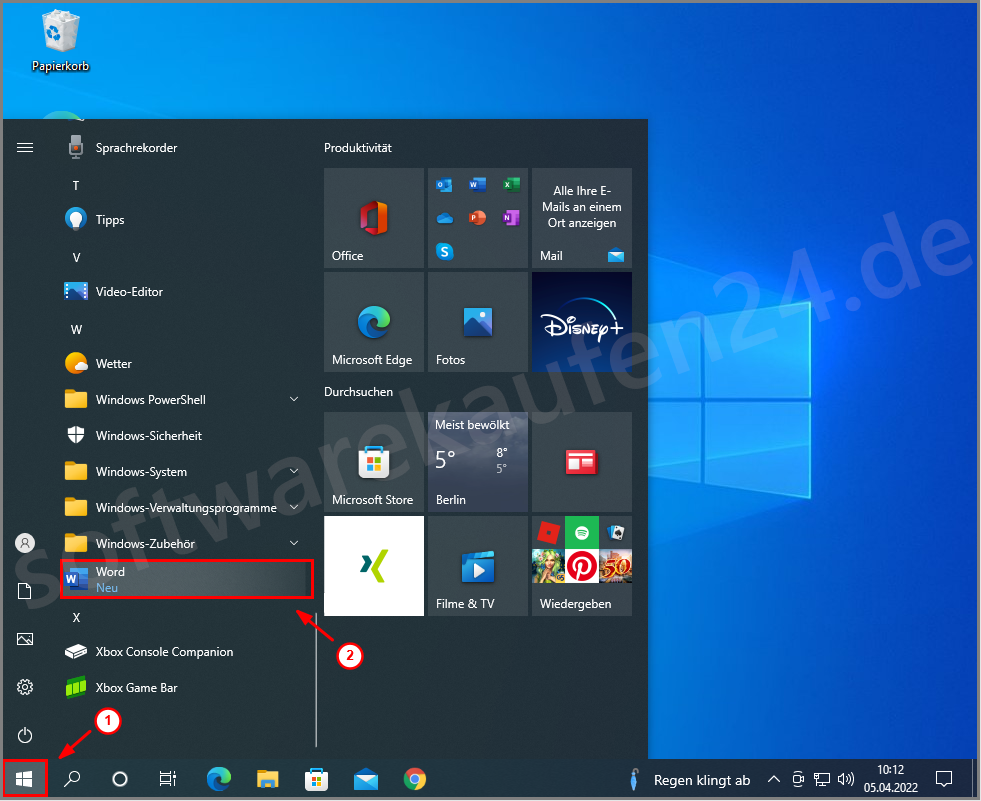Open Pictures icon in Start sidebar
Viewport: 981px width, 801px height.
(25, 639)
